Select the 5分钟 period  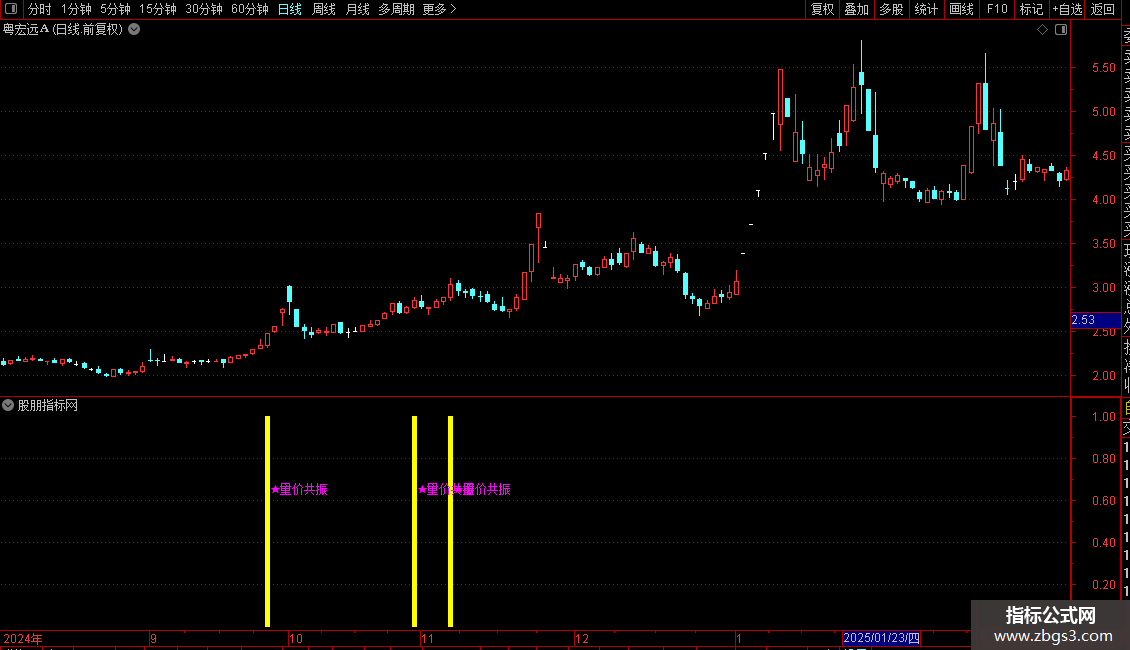coord(115,9)
